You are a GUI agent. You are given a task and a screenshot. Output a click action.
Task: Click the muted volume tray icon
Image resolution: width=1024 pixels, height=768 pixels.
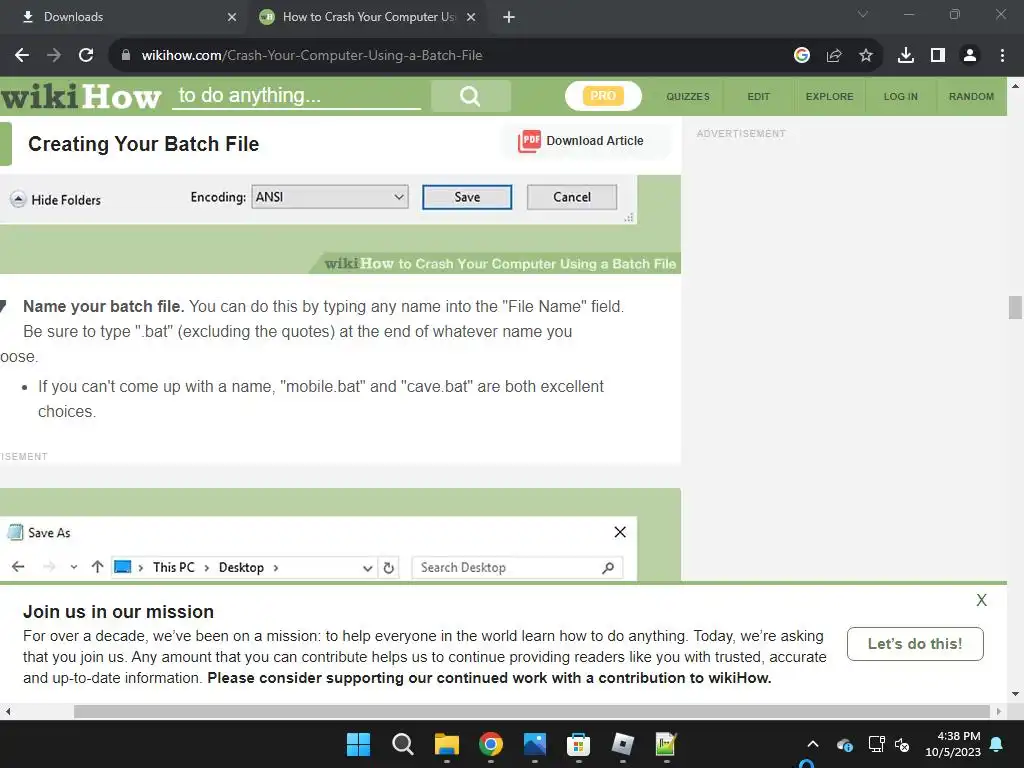pyautogui.click(x=902, y=744)
